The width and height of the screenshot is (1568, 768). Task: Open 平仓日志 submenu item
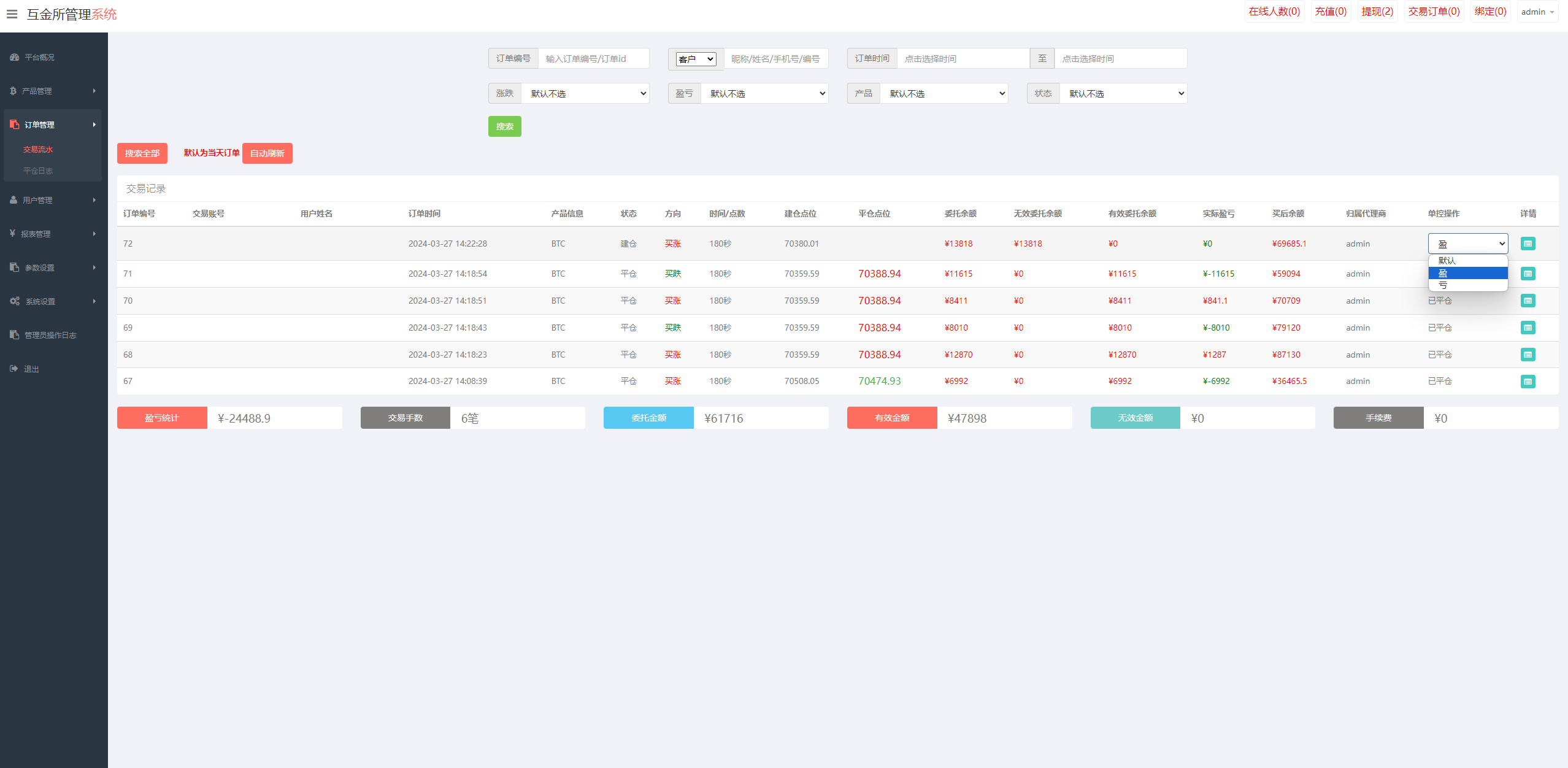click(38, 171)
